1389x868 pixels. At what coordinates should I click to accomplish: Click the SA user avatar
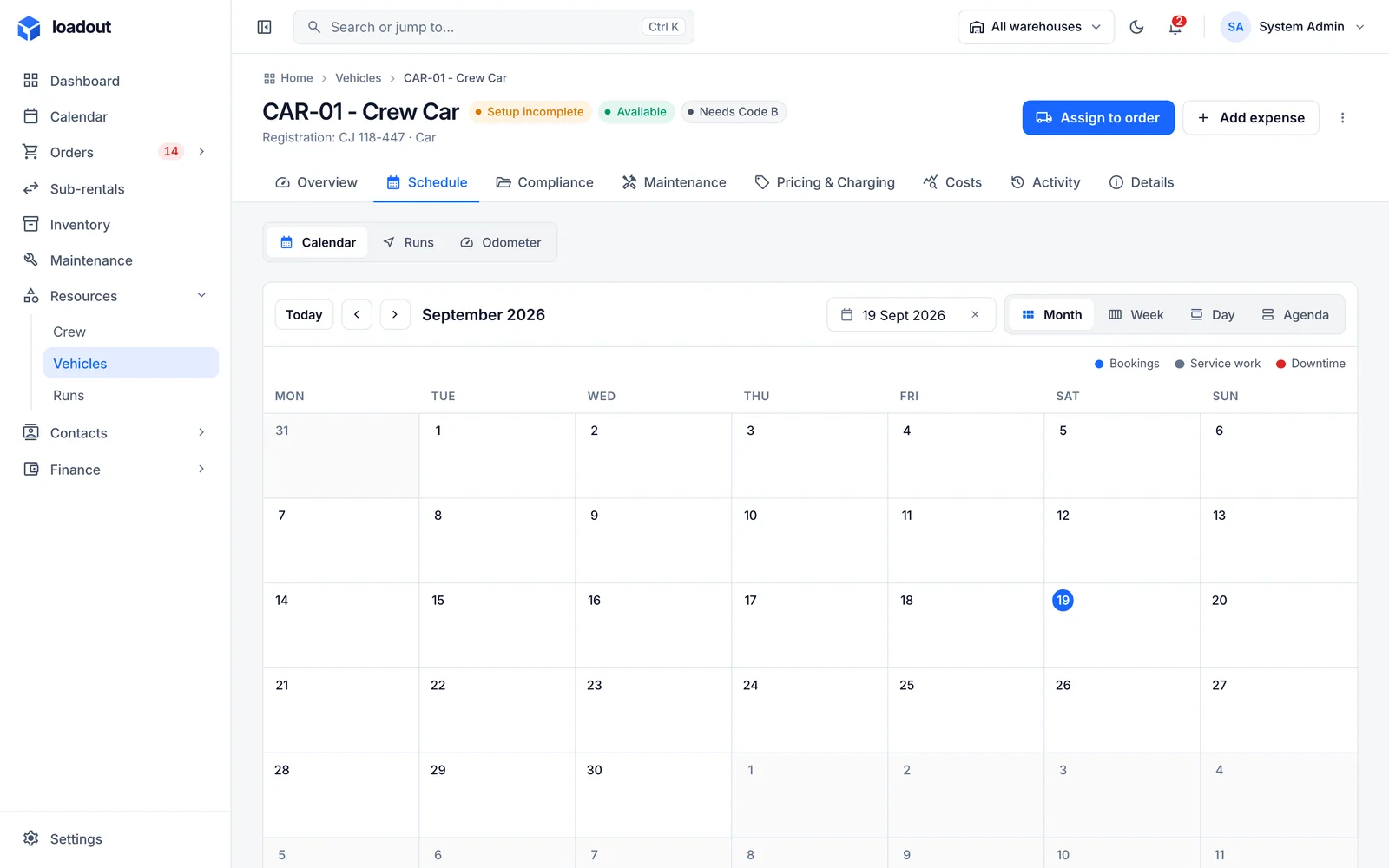tap(1235, 27)
